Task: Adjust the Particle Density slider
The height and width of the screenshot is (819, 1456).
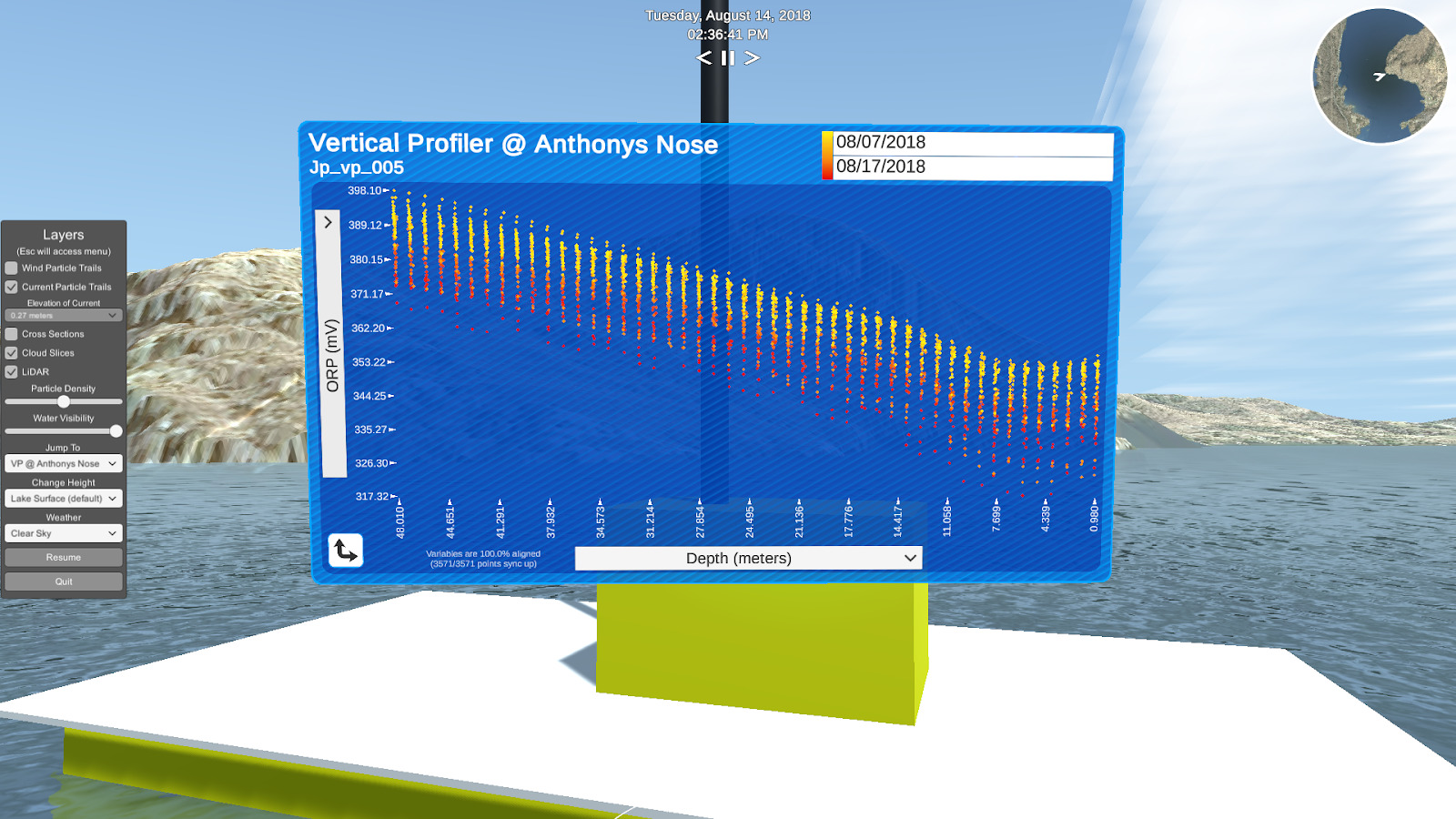Action: 64,401
